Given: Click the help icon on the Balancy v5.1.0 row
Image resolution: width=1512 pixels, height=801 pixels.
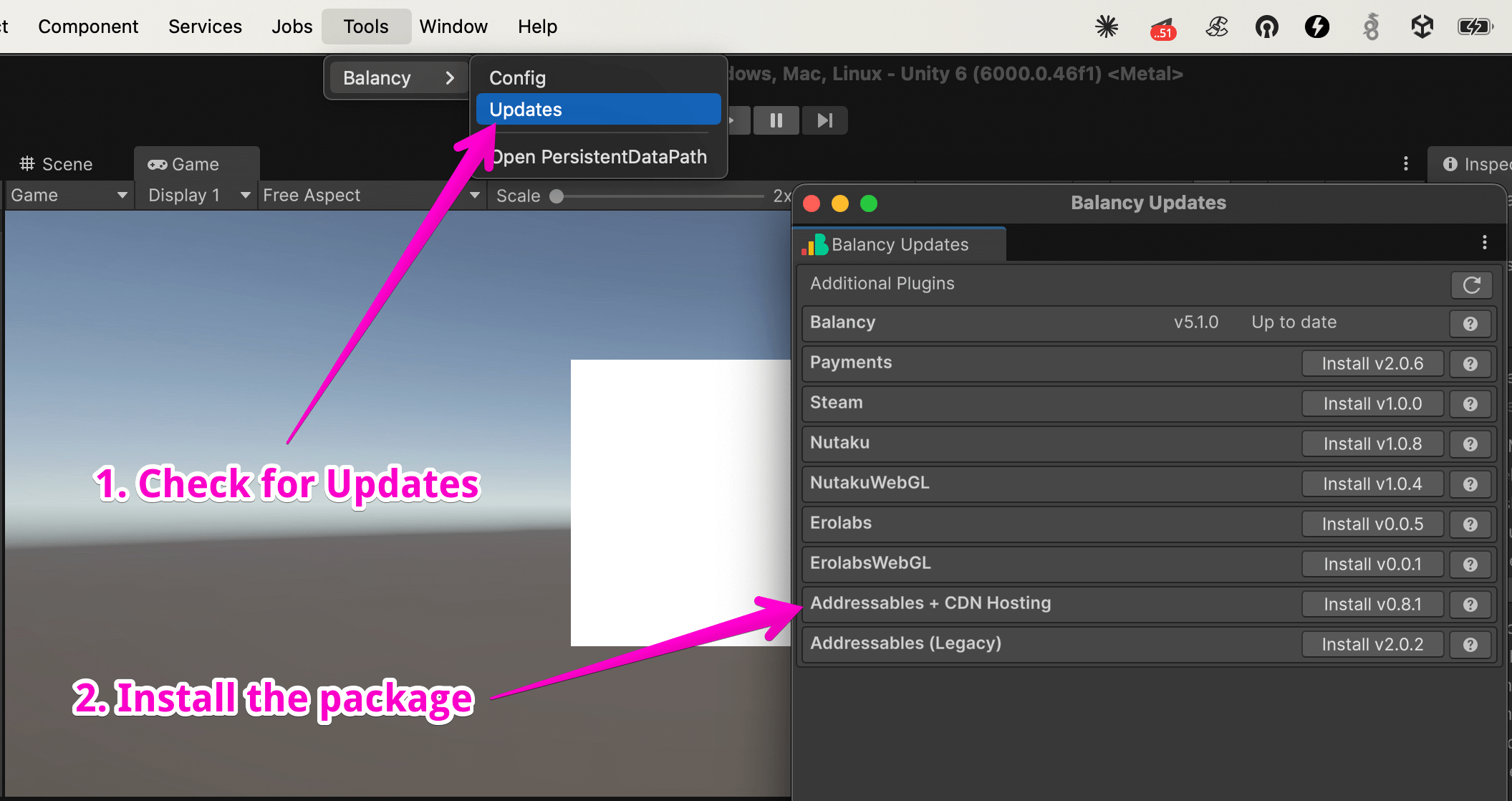Looking at the screenshot, I should [1470, 323].
